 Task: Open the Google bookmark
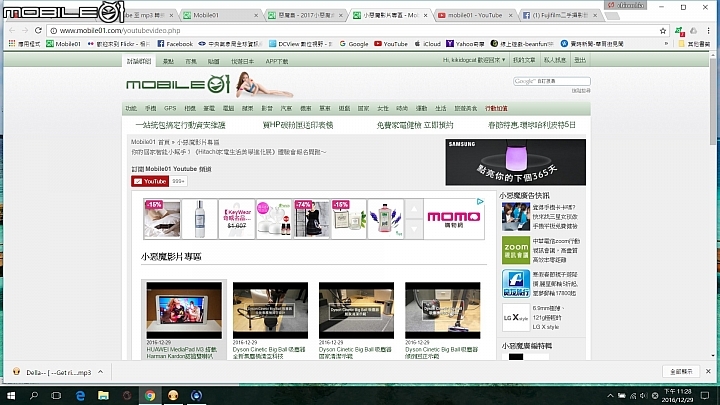click(354, 44)
